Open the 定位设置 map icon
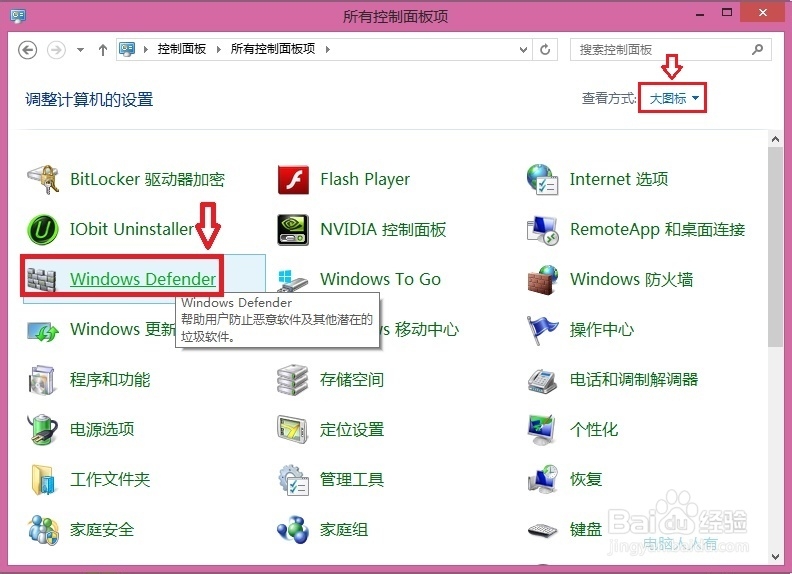The height and width of the screenshot is (574, 792). point(292,429)
